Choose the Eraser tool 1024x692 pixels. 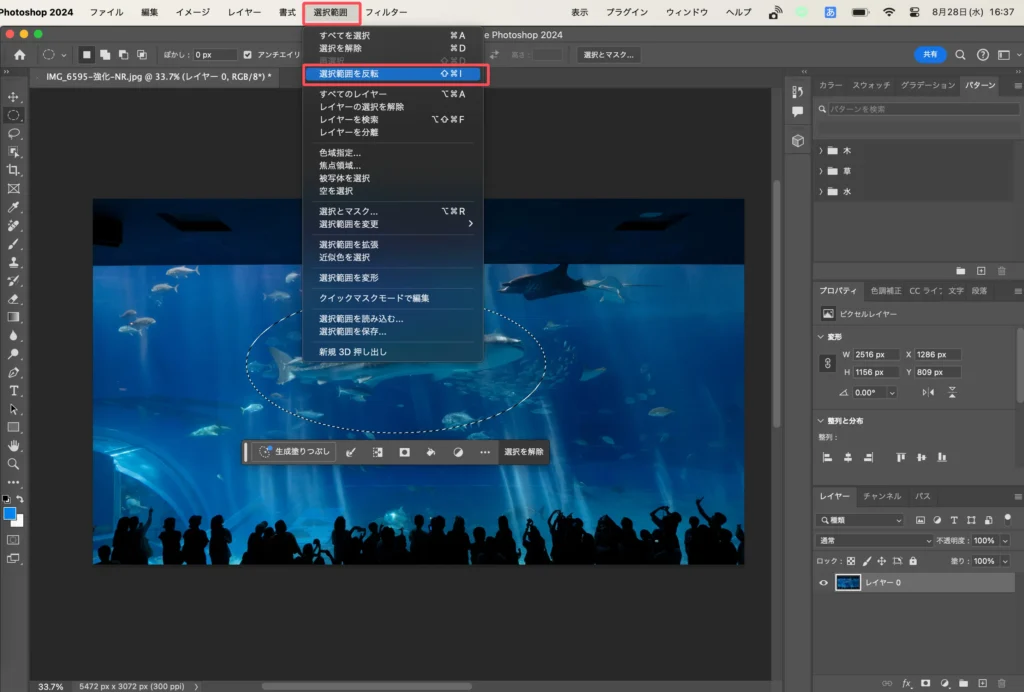[x=14, y=298]
